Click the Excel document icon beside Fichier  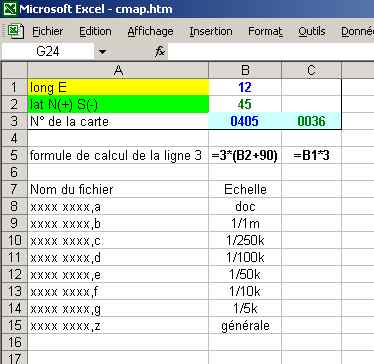click(x=16, y=32)
